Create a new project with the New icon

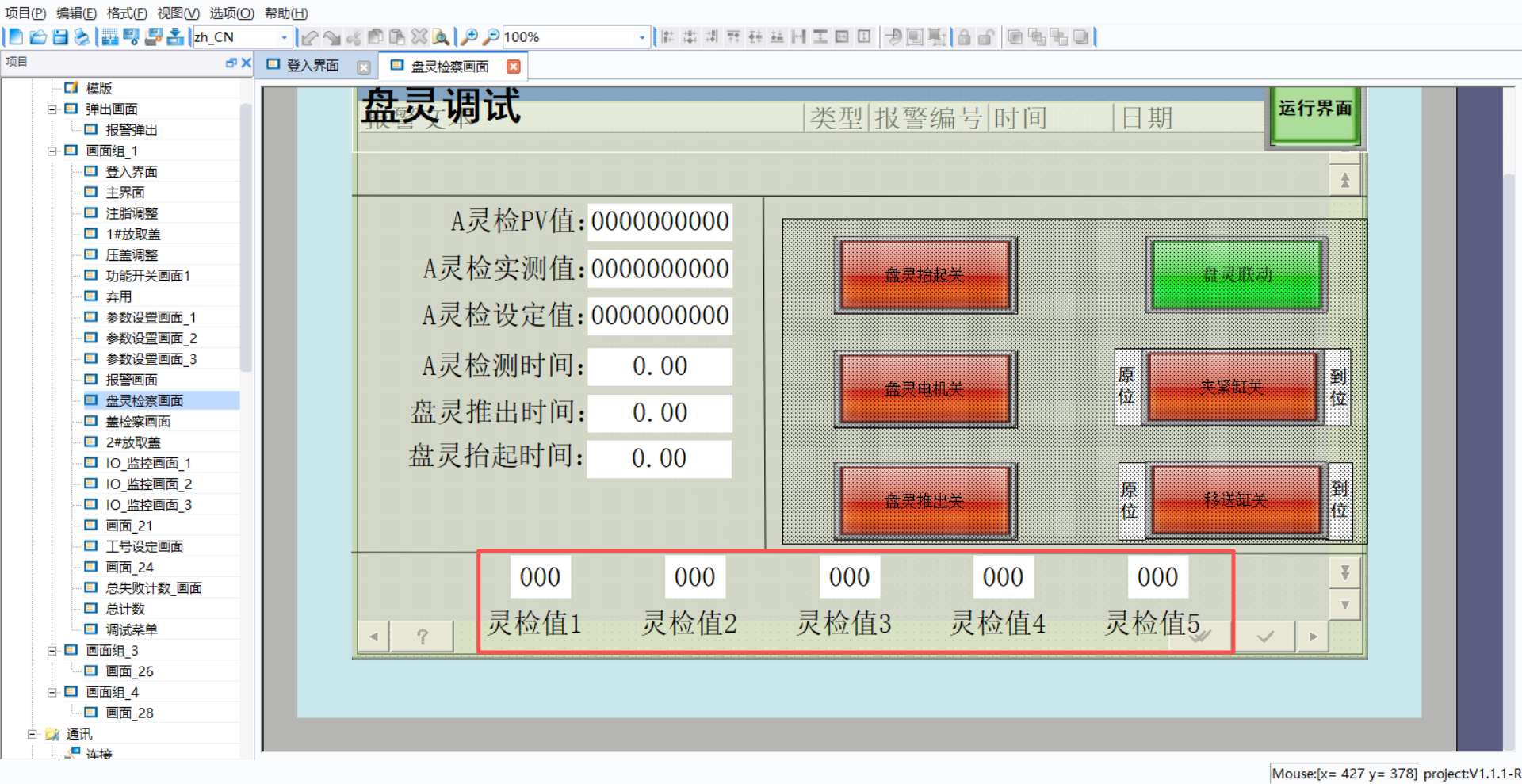tap(15, 36)
